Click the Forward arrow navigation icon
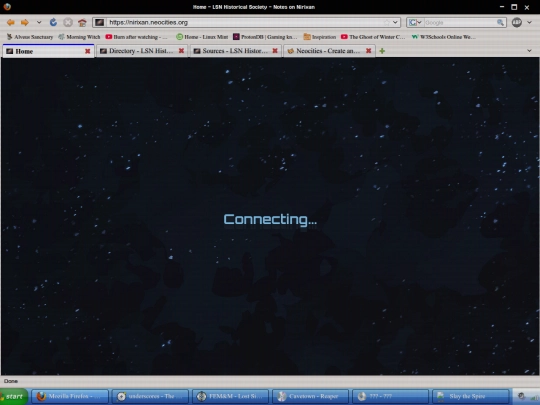Viewport: 540px width, 405px height. [x=24, y=22]
